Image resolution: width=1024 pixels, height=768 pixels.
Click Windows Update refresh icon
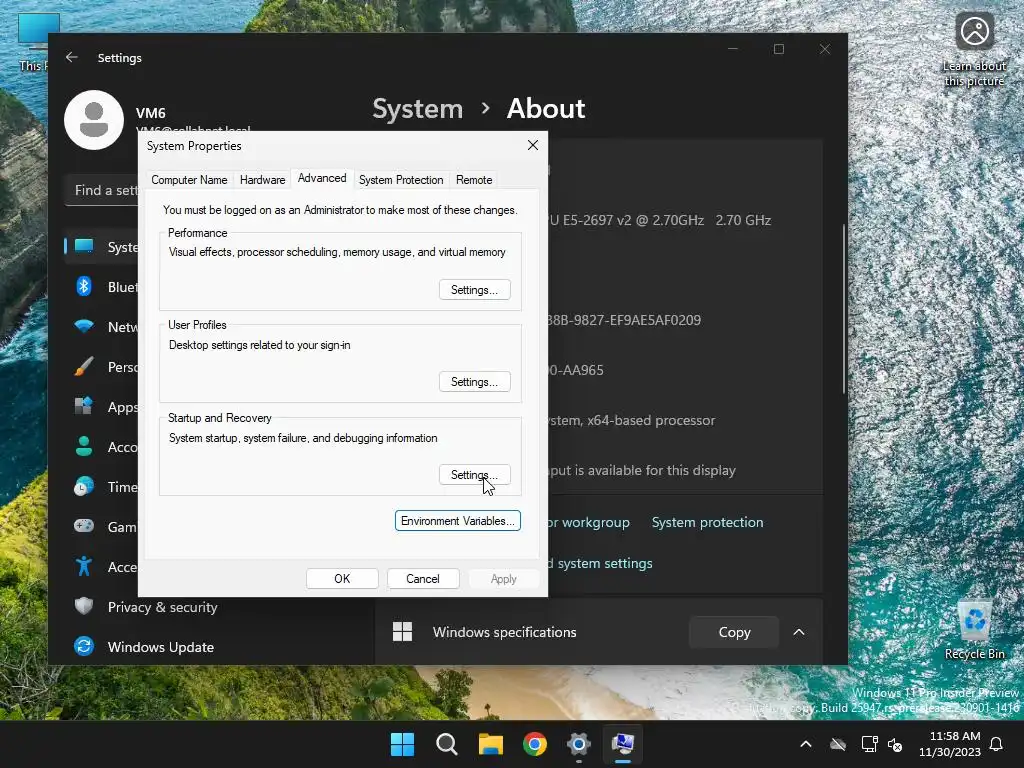pyautogui.click(x=84, y=646)
